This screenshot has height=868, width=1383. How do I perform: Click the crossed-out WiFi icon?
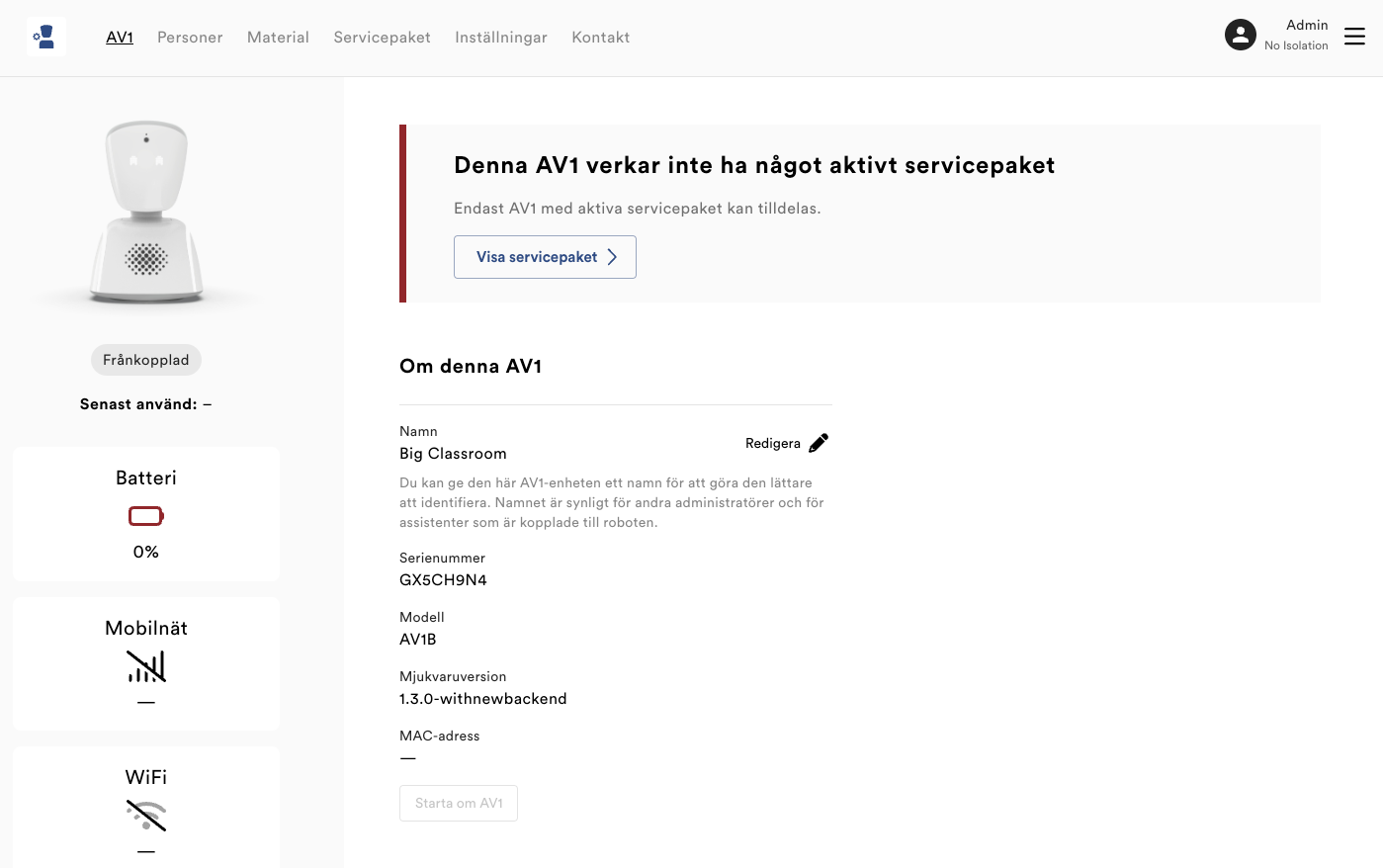pos(146,816)
